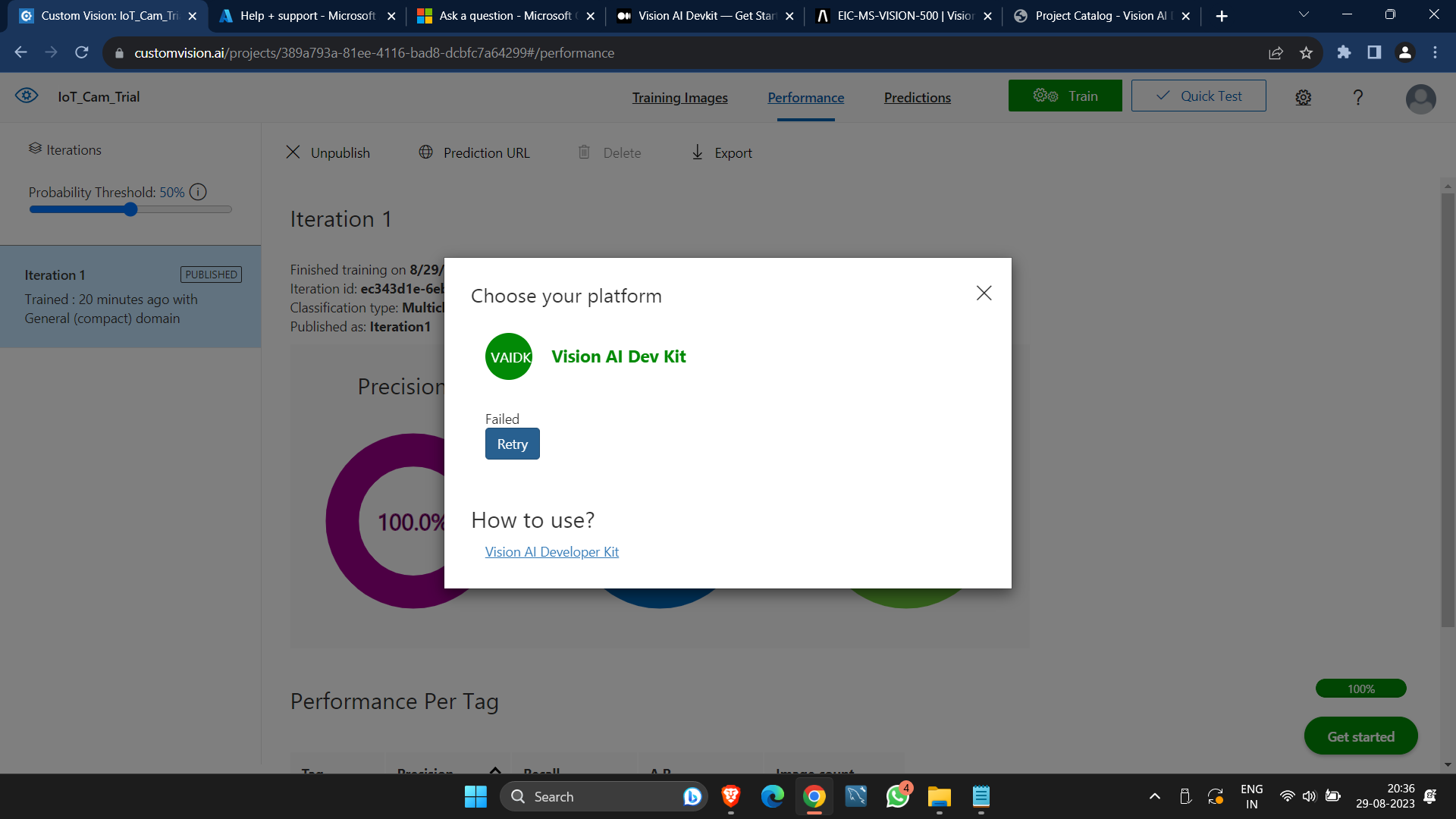1456x819 pixels.
Task: Click the Unpublish X icon
Action: (293, 152)
